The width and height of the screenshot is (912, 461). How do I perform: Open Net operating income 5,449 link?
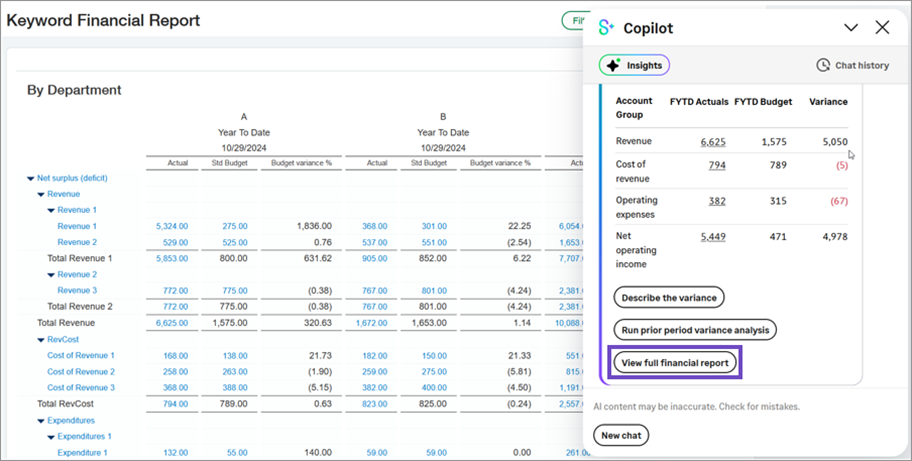713,236
